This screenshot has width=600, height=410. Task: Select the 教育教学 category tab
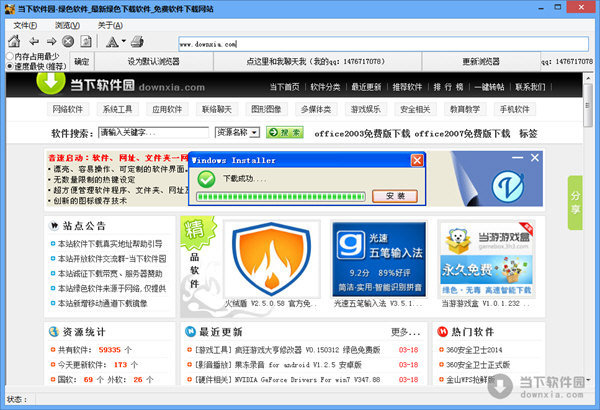pyautogui.click(x=465, y=109)
